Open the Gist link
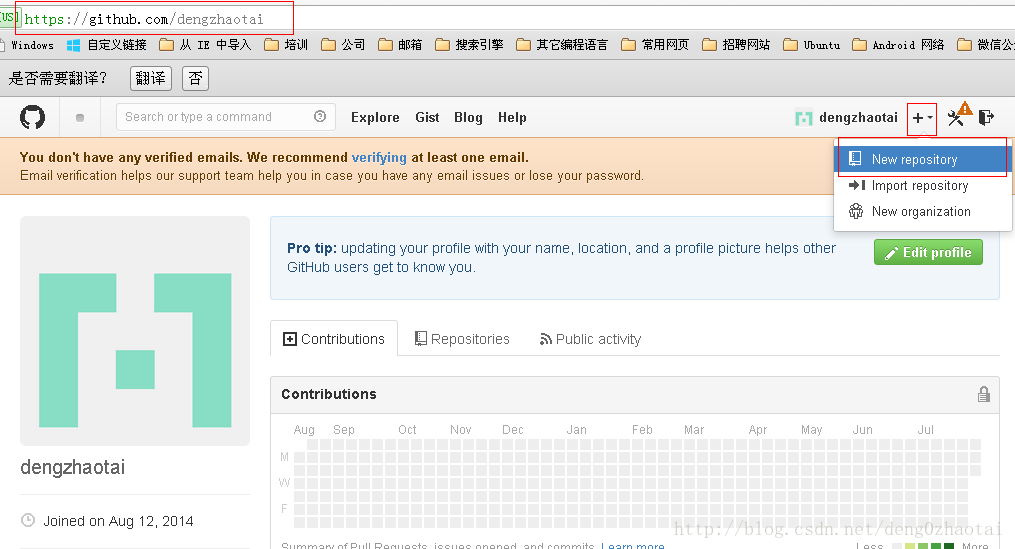Viewport: 1015px width, 549px height. tap(427, 118)
